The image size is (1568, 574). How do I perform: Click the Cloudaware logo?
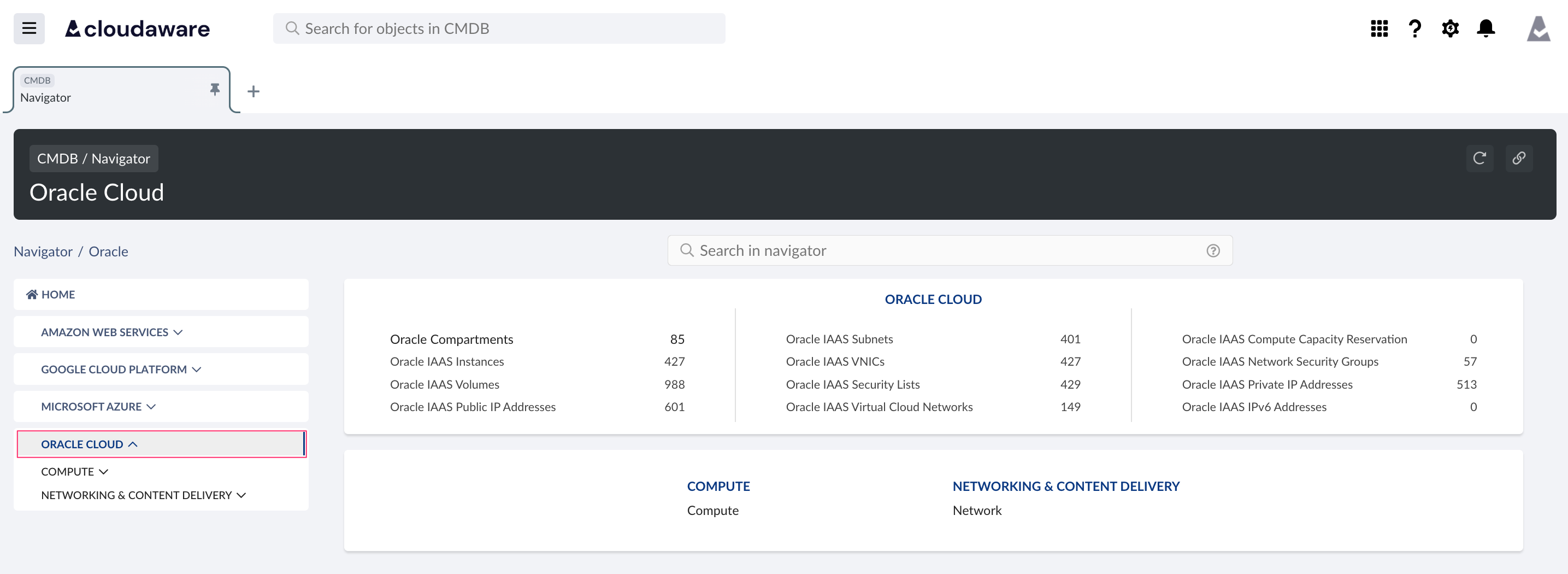click(137, 28)
